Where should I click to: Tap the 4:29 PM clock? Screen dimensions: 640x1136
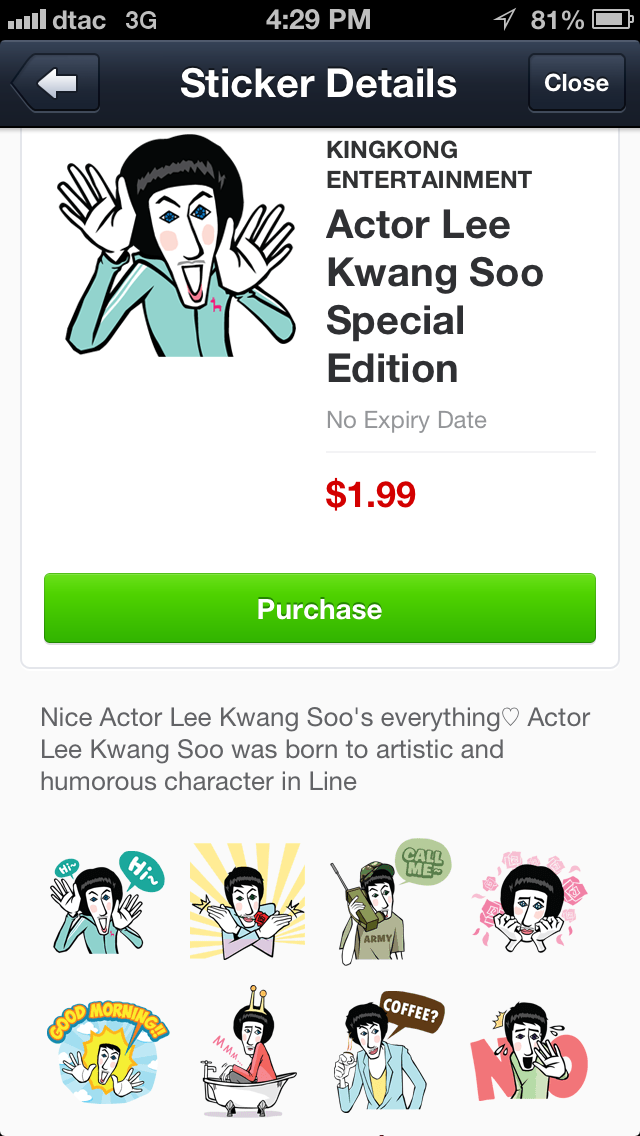click(319, 19)
